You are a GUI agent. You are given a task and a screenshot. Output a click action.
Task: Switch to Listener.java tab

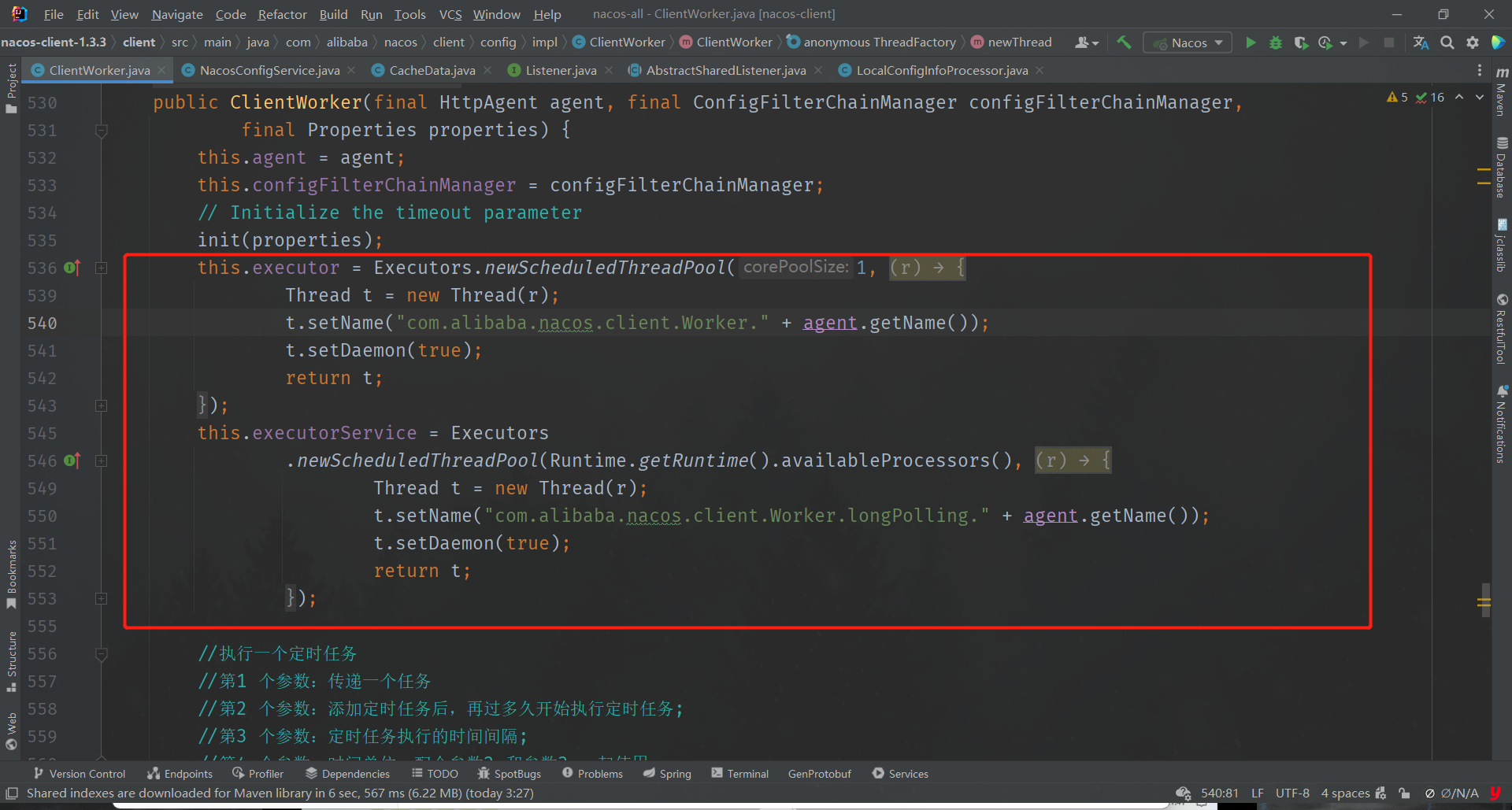pos(561,70)
